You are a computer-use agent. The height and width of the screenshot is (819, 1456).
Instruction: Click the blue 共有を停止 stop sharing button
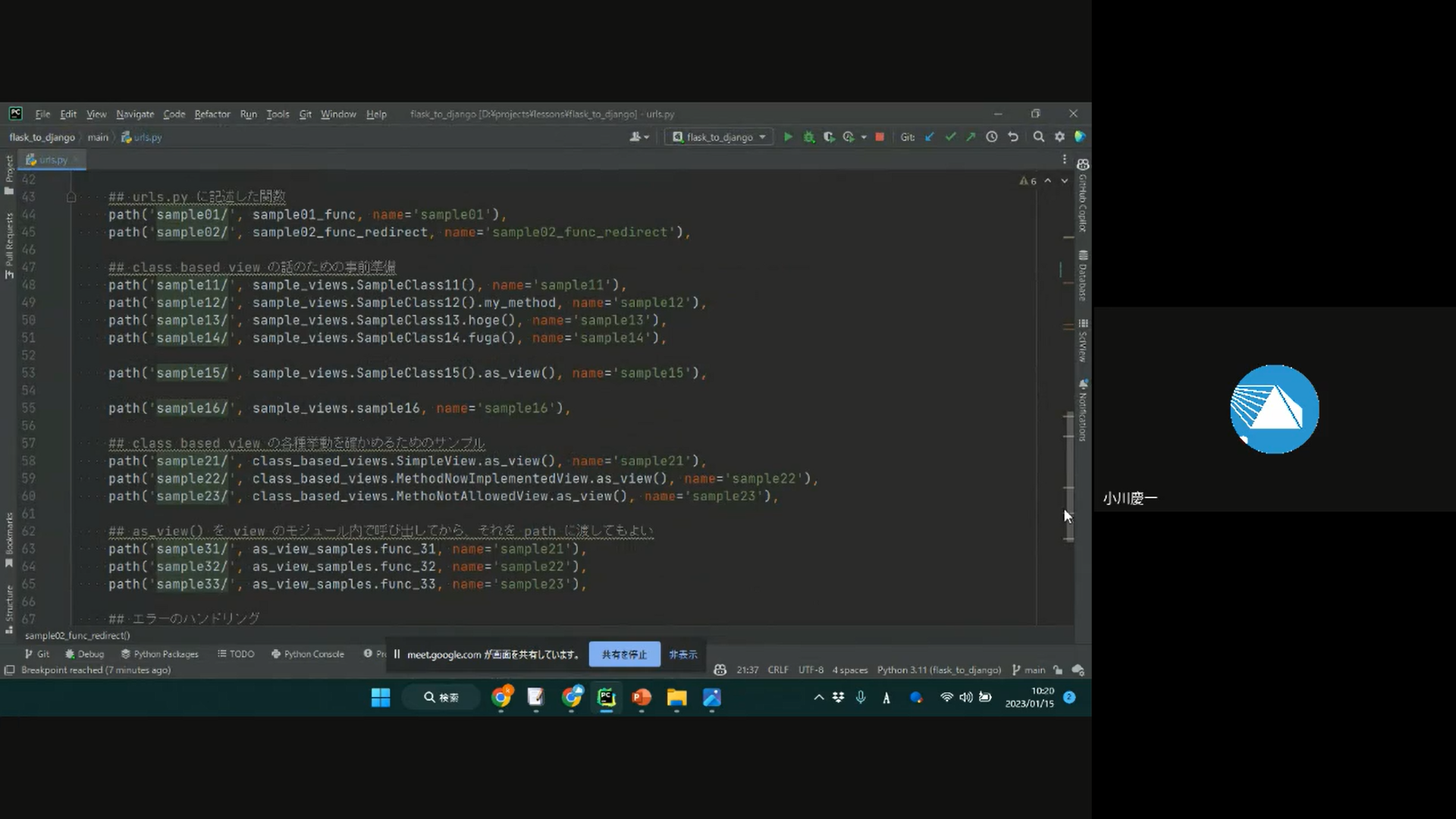[x=624, y=654]
